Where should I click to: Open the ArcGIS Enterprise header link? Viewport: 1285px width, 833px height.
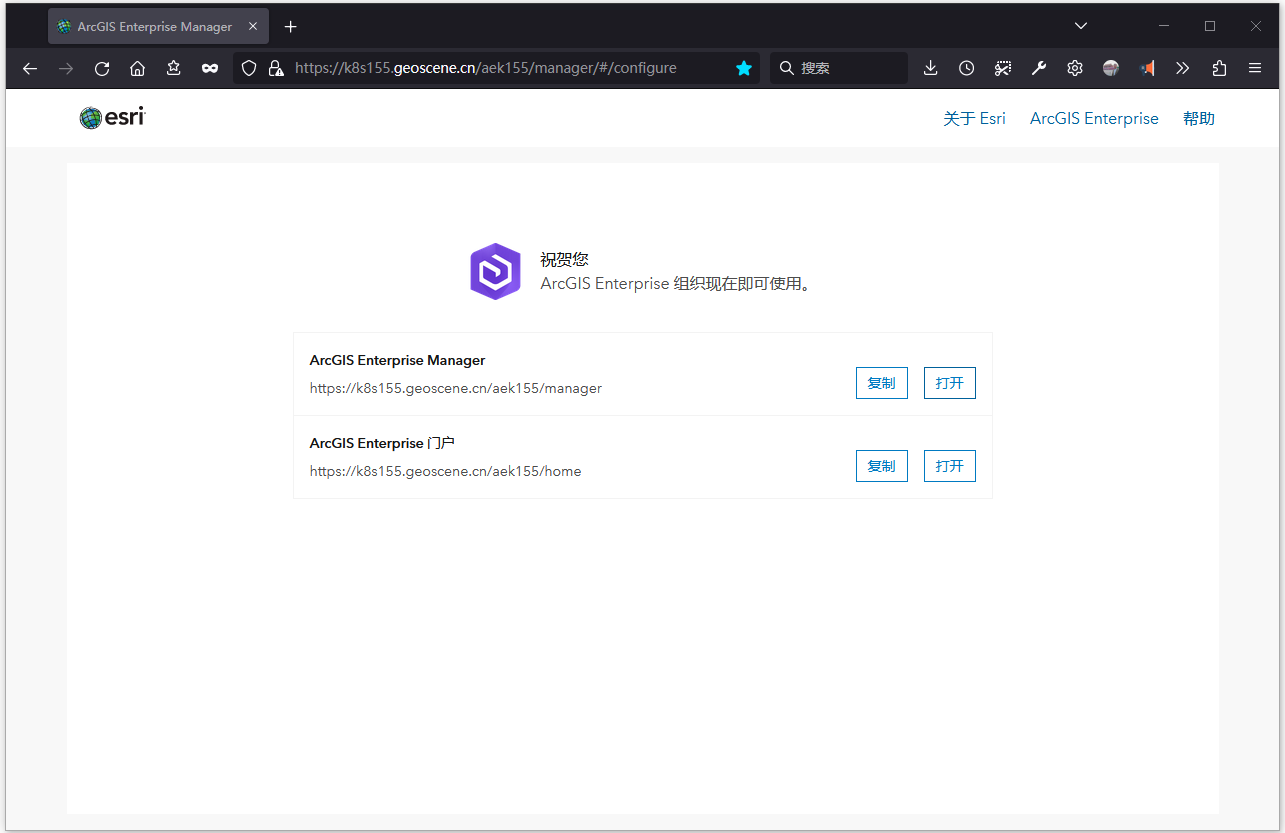pos(1094,118)
